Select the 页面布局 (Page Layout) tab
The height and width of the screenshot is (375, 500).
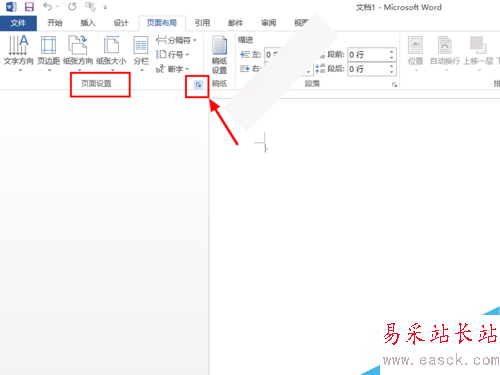(x=162, y=23)
